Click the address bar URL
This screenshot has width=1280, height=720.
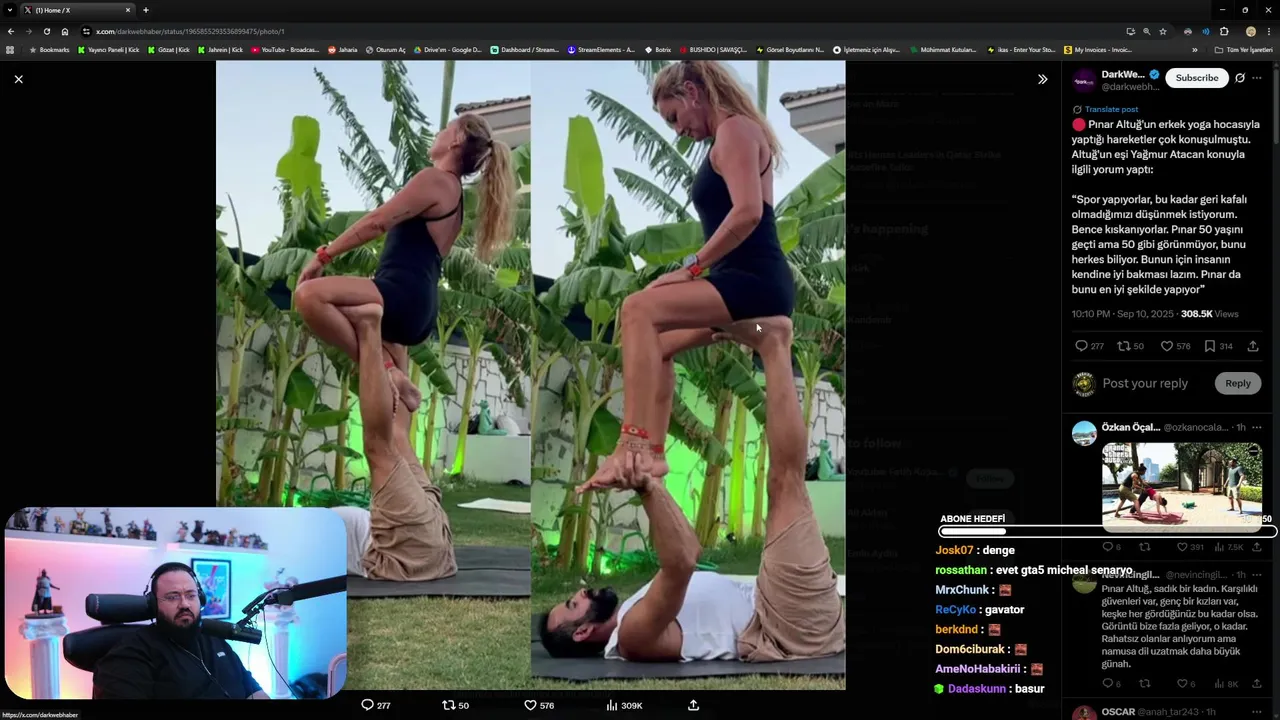pyautogui.click(x=190, y=31)
